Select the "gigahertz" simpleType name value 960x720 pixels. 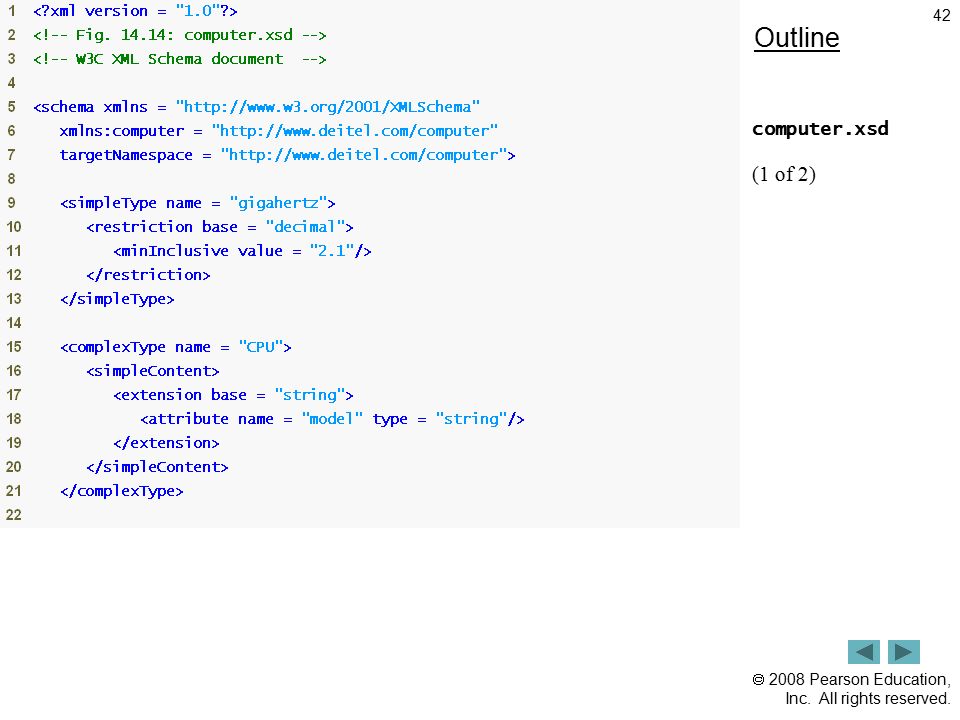click(x=278, y=203)
